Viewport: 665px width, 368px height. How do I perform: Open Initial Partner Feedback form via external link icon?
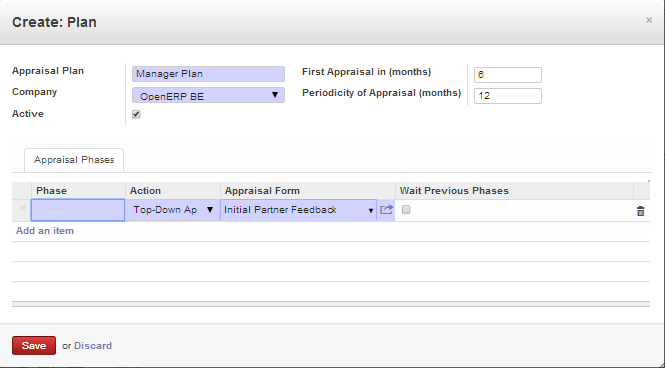(x=386, y=209)
